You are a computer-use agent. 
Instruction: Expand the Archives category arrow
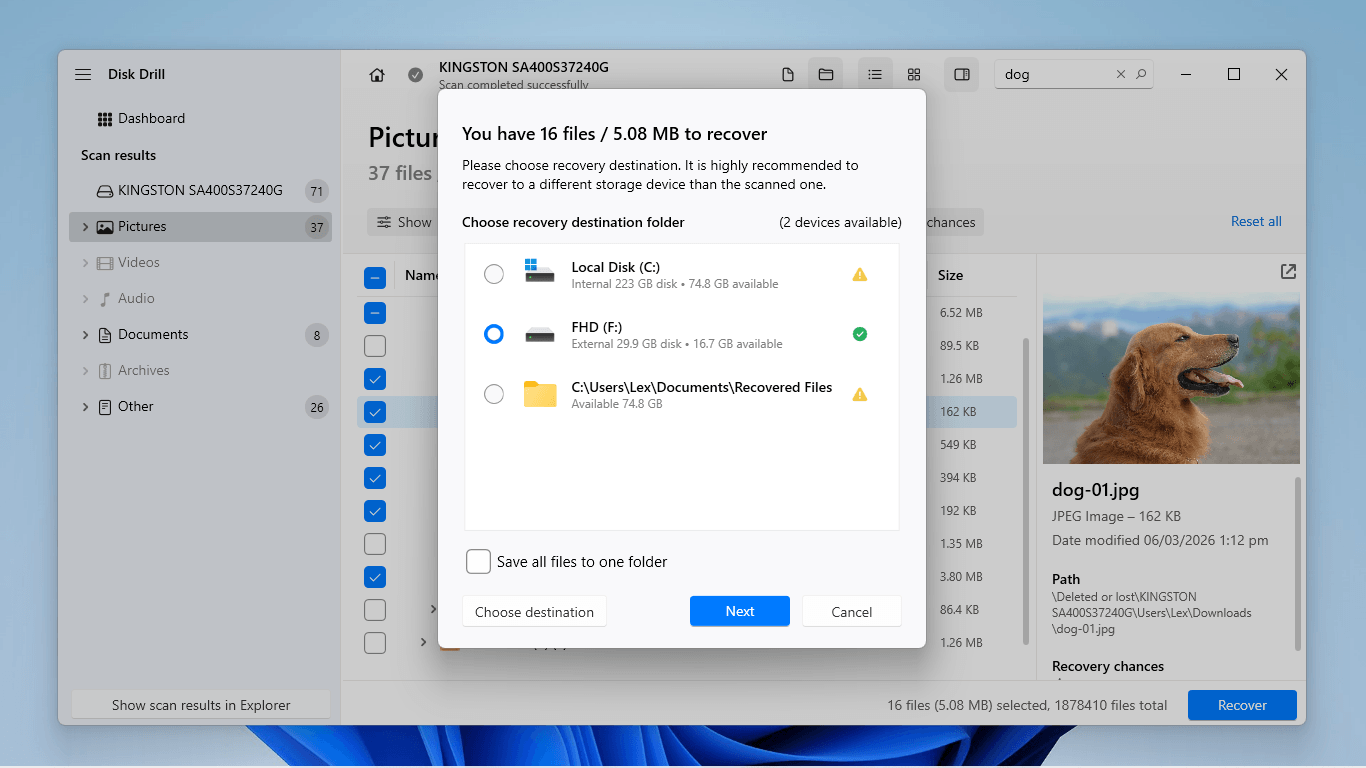tap(85, 371)
